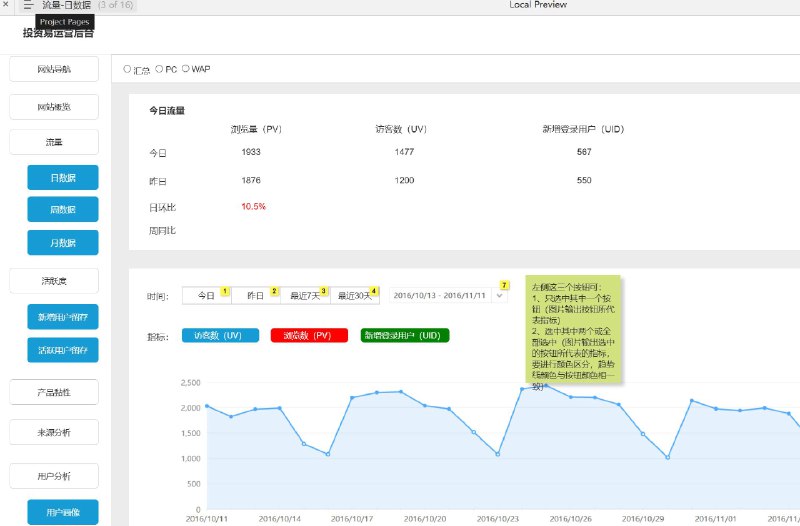The width and height of the screenshot is (800, 526).
Task: Click yellow note marker 3 on 最近7天
Action: coord(323,291)
